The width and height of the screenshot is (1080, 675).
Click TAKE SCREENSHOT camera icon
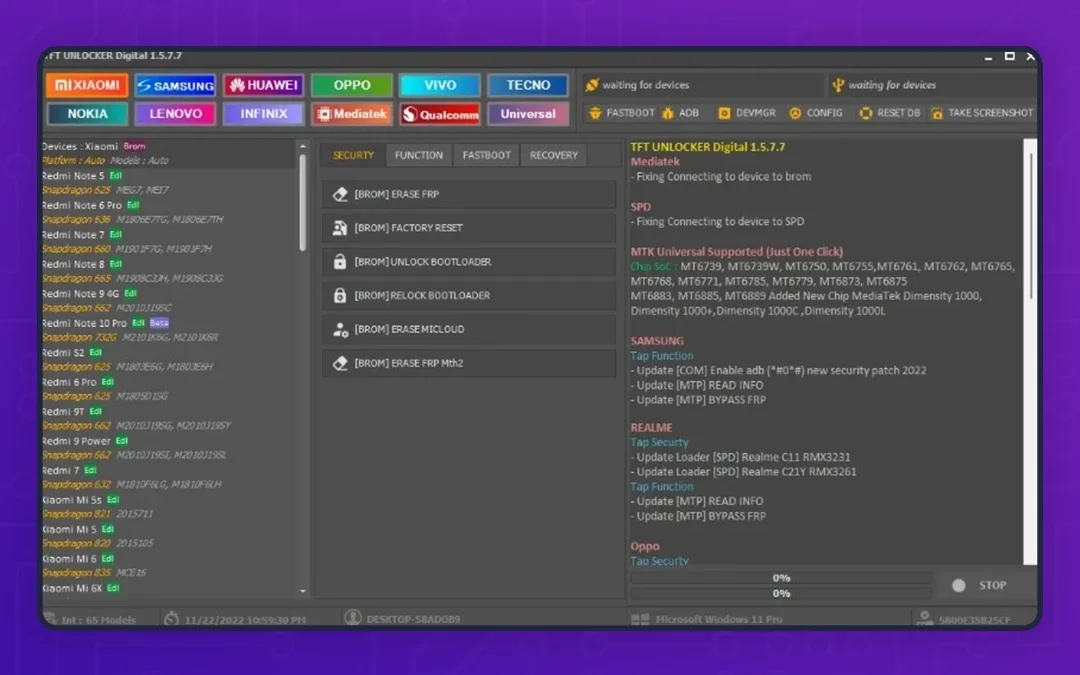pyautogui.click(x=937, y=113)
